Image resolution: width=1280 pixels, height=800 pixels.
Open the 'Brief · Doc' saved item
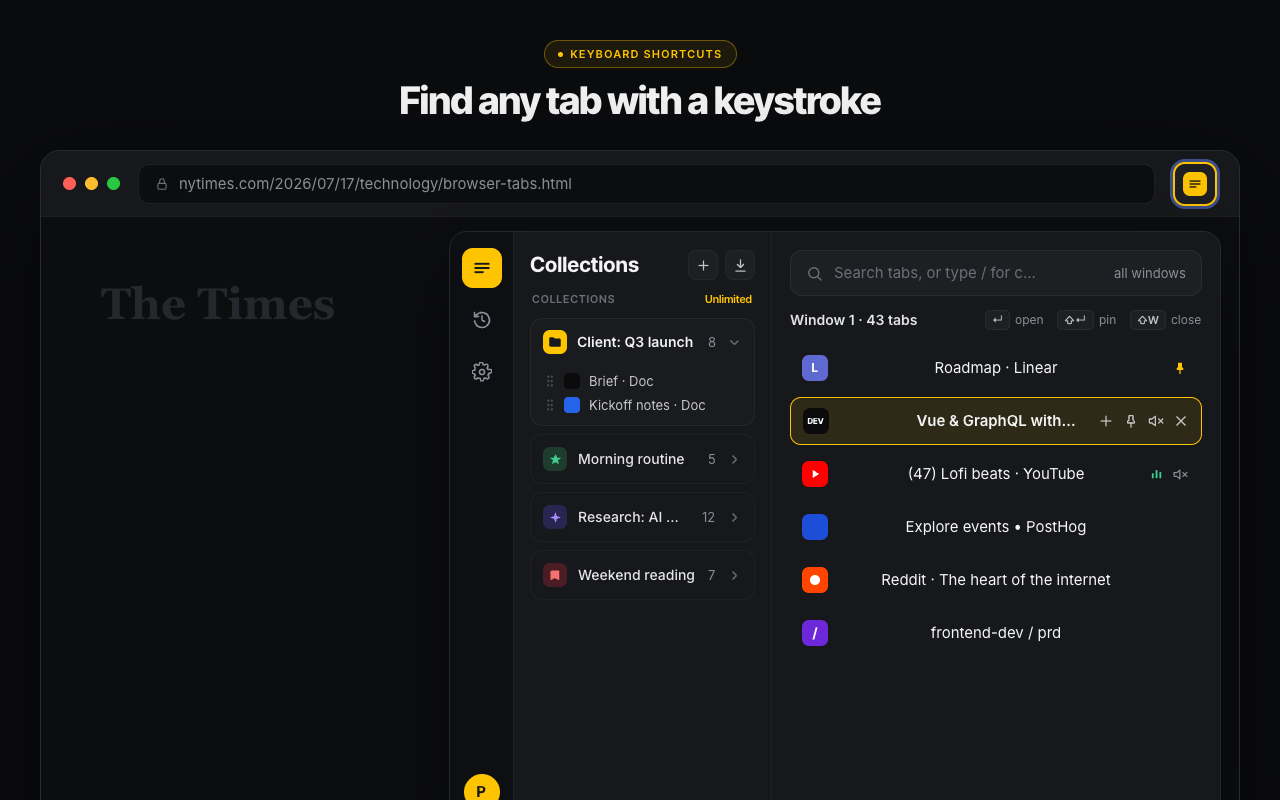[621, 381]
